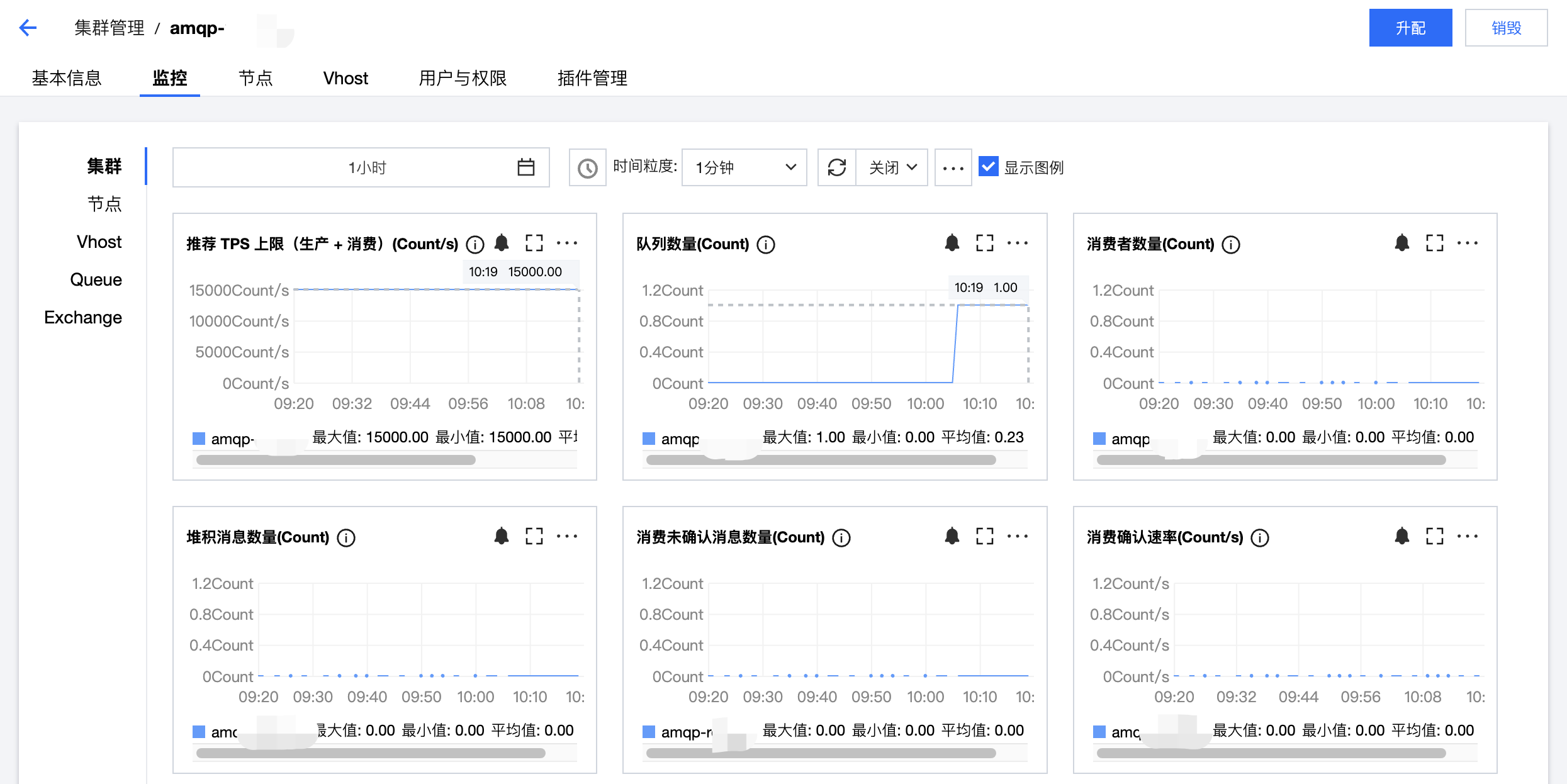Open more menu on 消费未确认消息数量 chart
Image resolution: width=1567 pixels, height=784 pixels.
[x=1018, y=536]
